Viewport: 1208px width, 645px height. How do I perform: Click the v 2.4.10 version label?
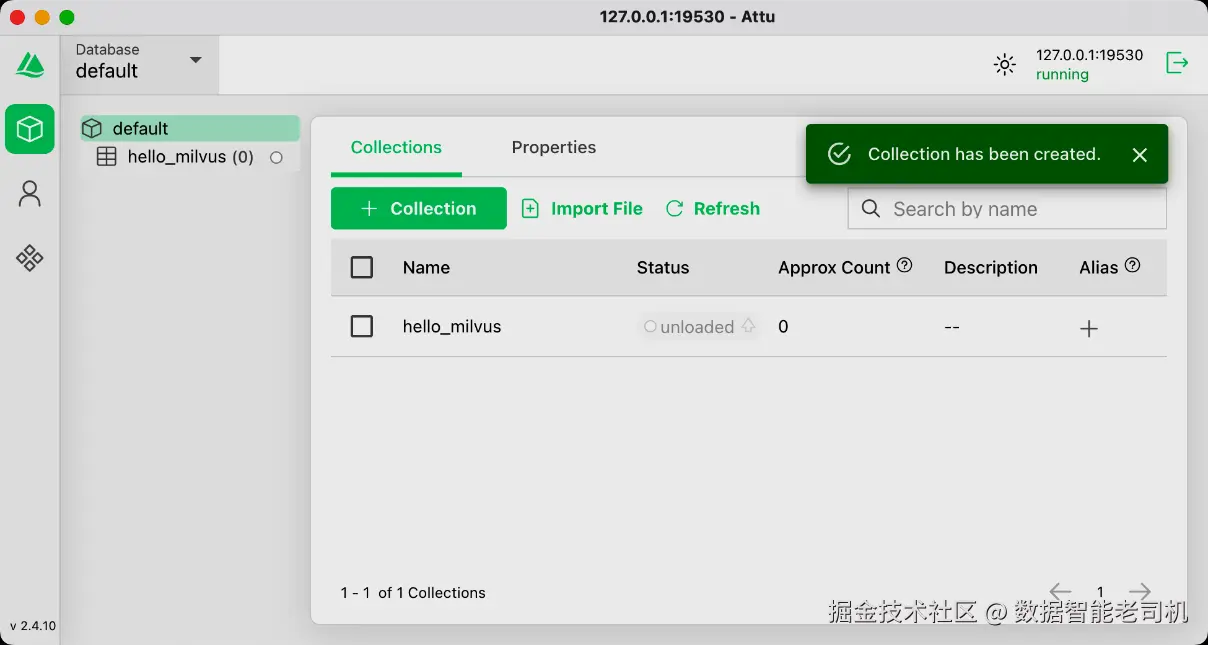point(33,626)
